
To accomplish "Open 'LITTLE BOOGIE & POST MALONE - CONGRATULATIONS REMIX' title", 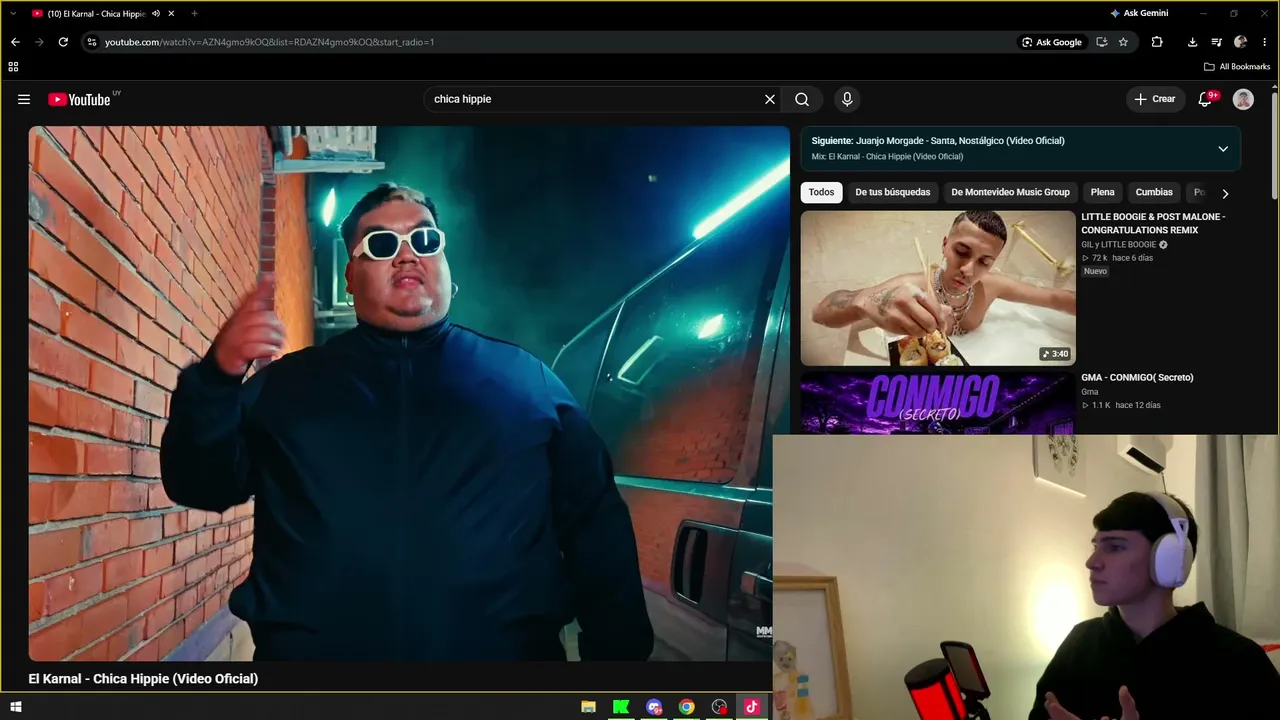I will [x=1153, y=223].
